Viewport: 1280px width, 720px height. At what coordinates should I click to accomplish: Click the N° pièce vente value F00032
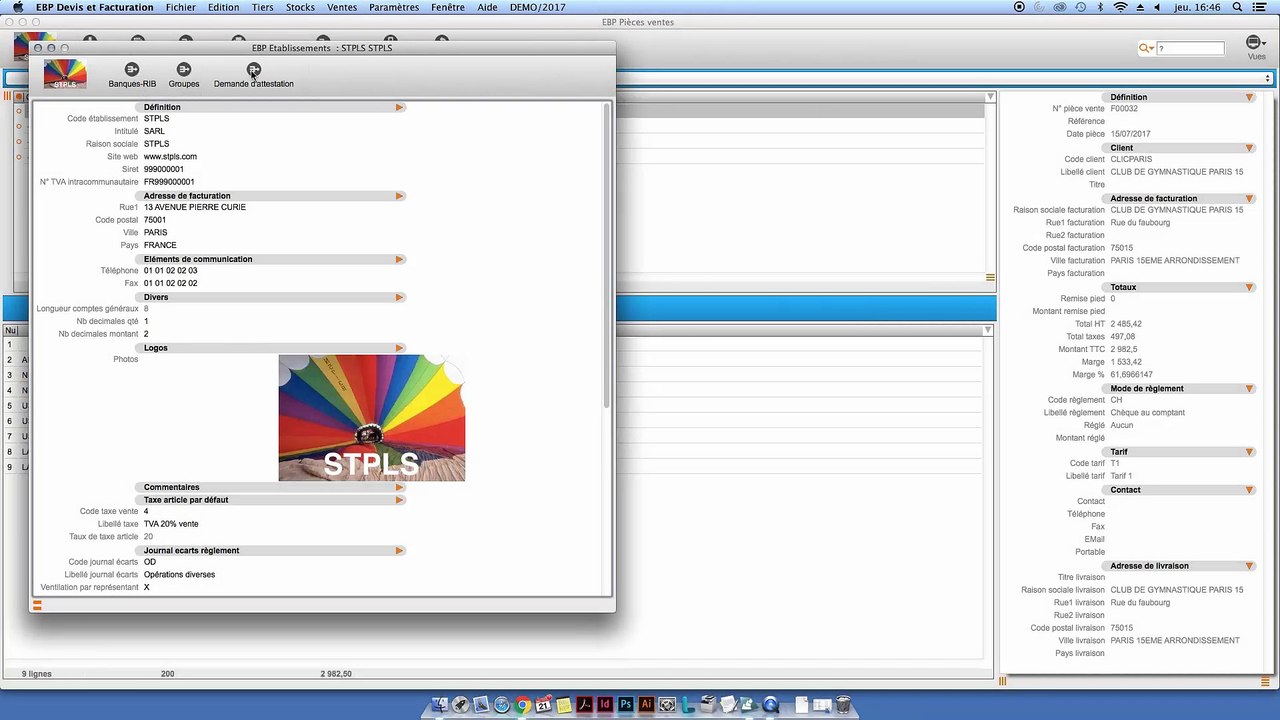tap(1124, 109)
